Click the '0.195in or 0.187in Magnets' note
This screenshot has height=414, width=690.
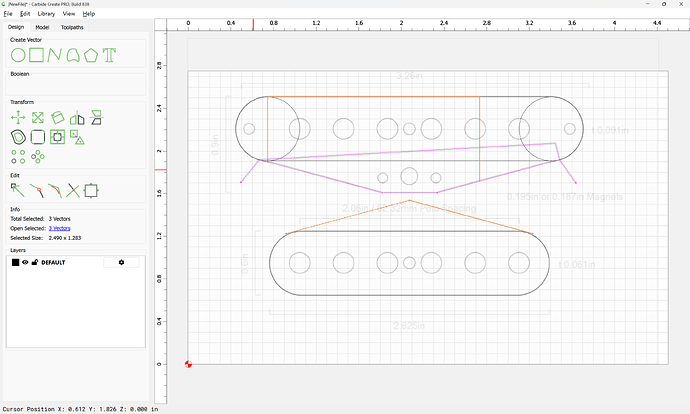[x=565, y=197]
